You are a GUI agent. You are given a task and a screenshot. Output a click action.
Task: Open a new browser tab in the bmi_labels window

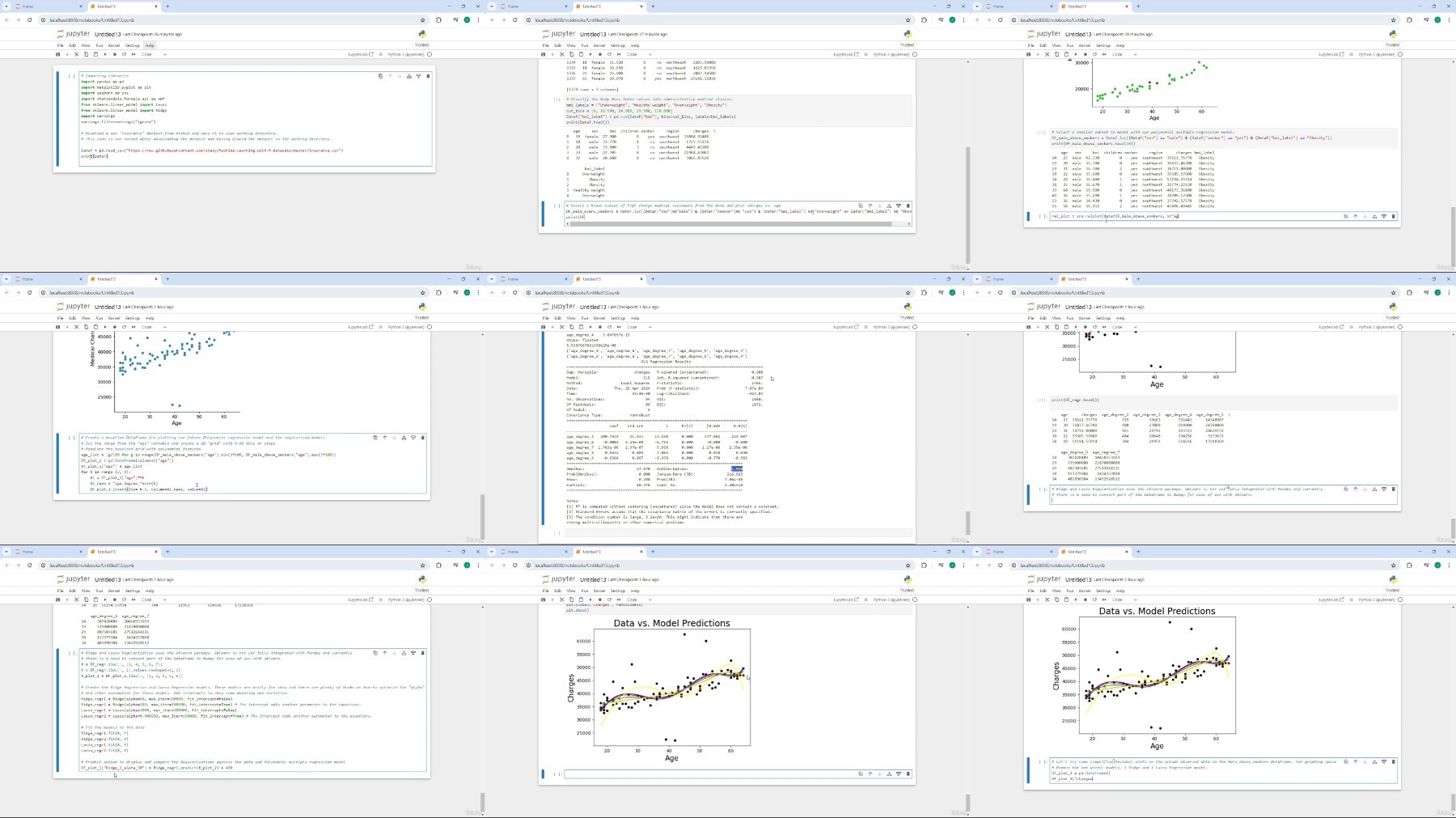point(653,6)
